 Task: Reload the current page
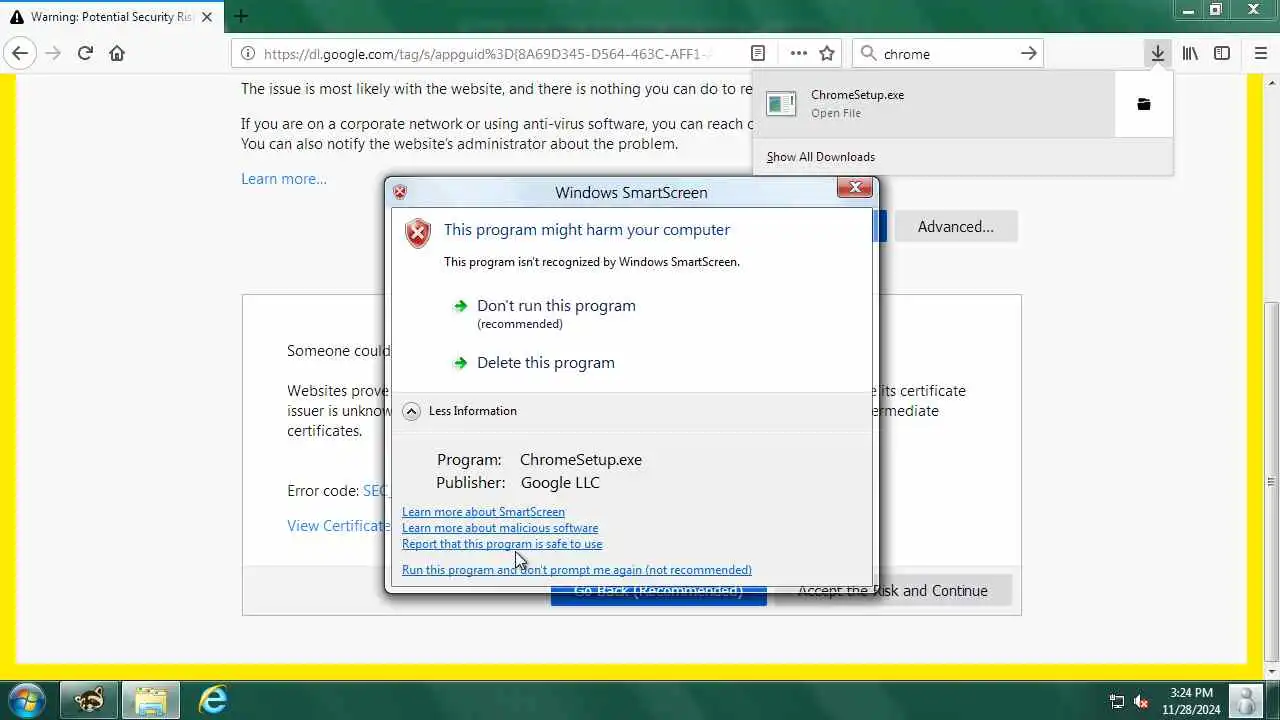coord(85,54)
